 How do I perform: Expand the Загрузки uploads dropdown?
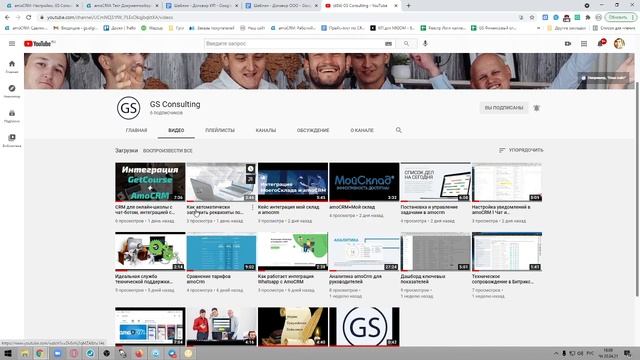tap(127, 151)
